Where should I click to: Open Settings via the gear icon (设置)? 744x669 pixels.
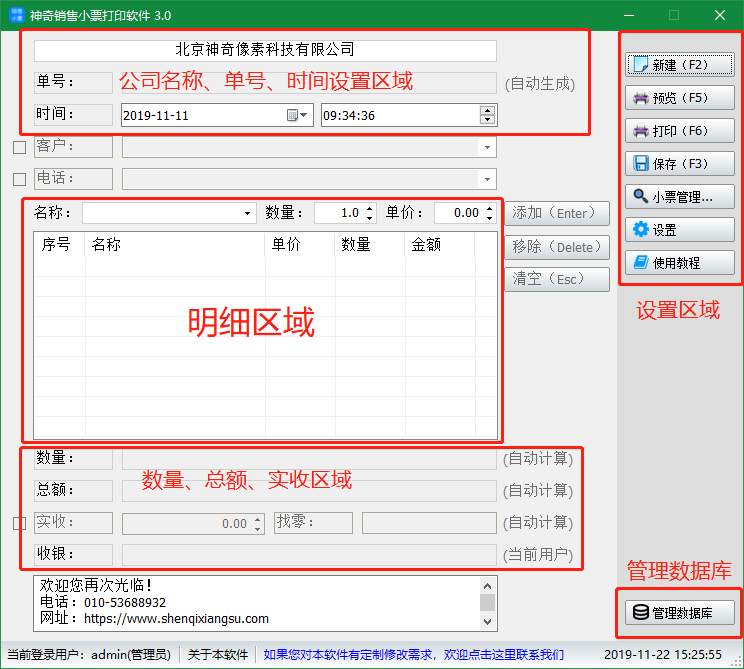click(641, 230)
